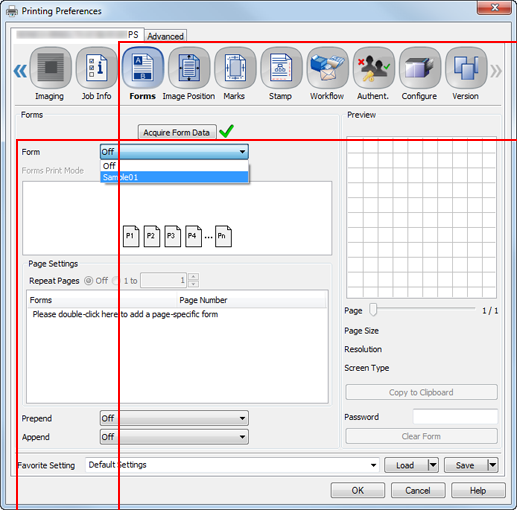Open the Job Info icon

pyautogui.click(x=97, y=68)
